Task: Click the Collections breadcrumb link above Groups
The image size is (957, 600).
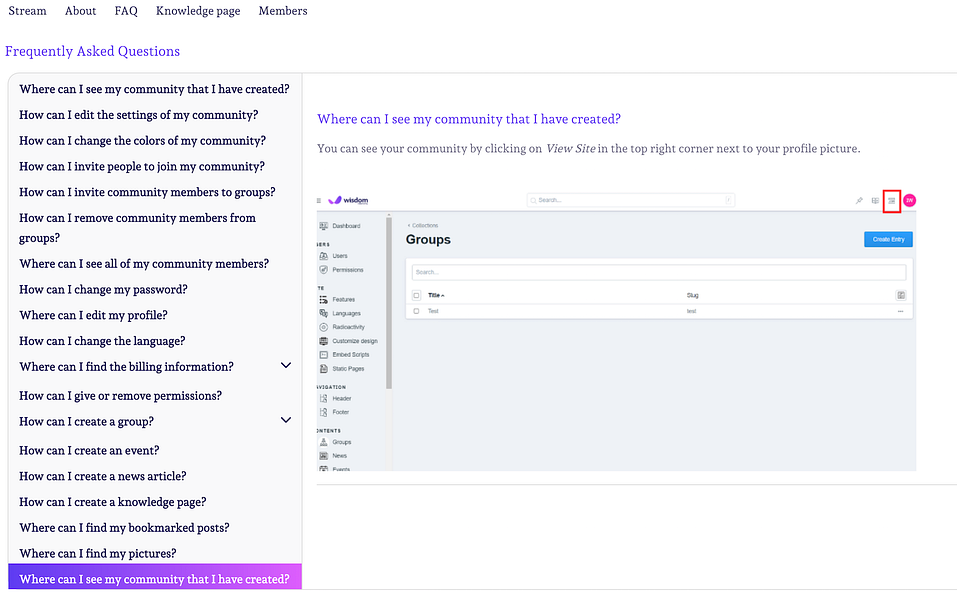Action: tap(423, 225)
